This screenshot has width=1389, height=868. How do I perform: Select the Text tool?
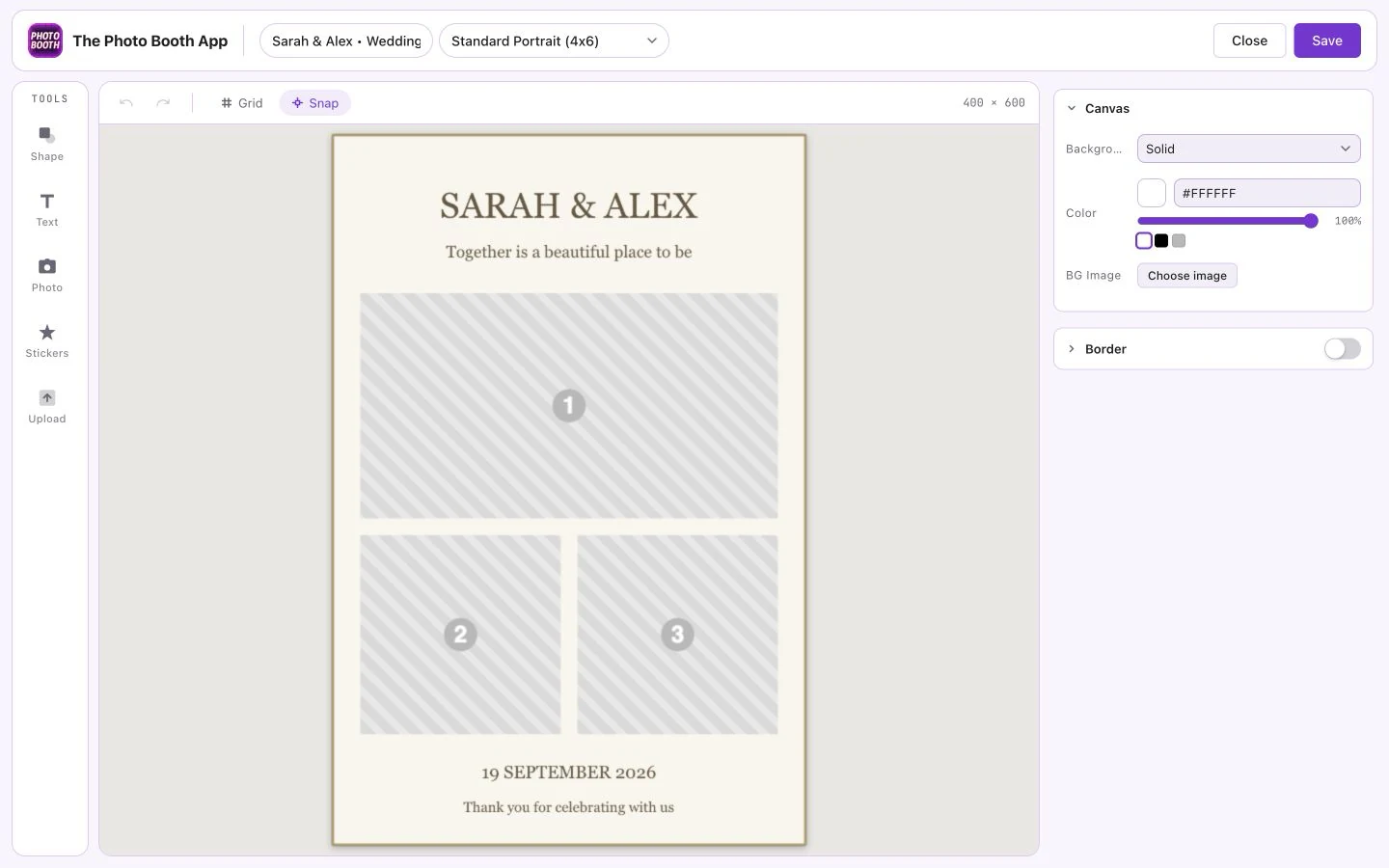[x=47, y=209]
